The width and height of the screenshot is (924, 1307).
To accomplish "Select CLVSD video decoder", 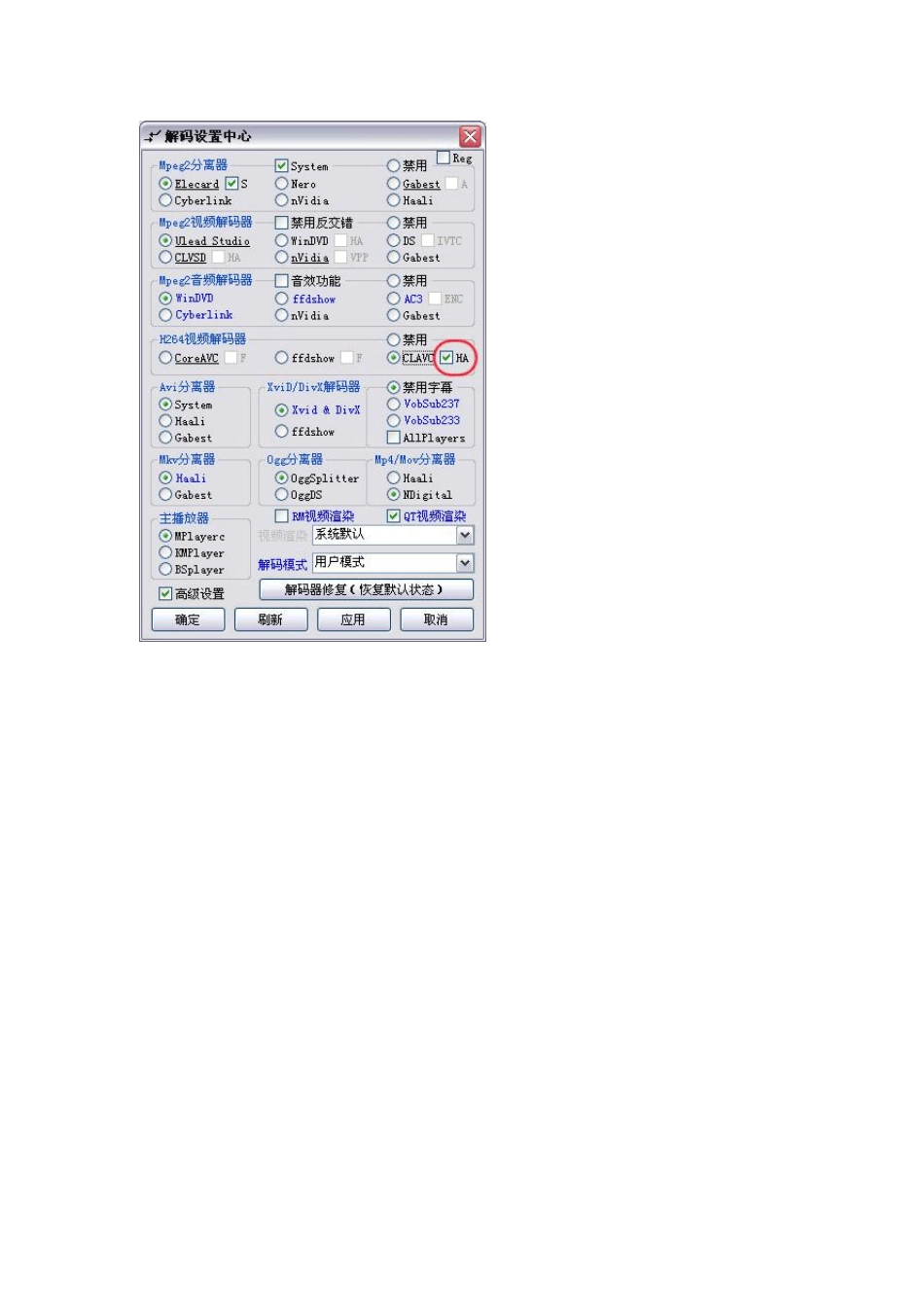I will click(x=165, y=258).
